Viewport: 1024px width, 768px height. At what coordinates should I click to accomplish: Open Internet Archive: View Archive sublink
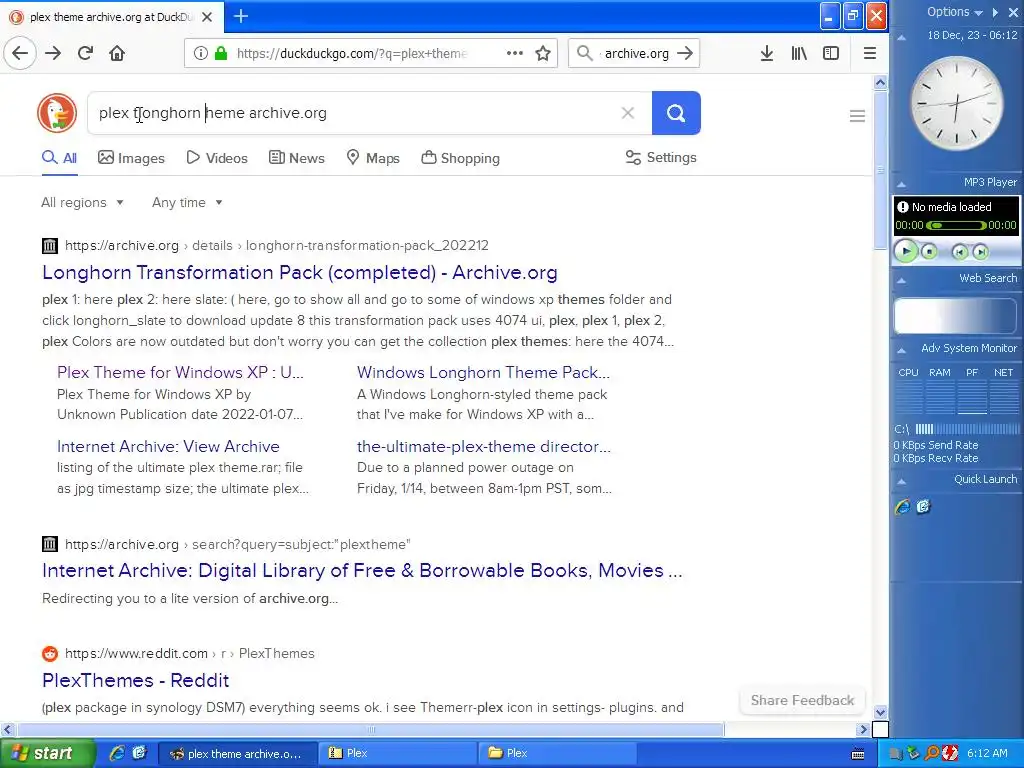tap(168, 447)
